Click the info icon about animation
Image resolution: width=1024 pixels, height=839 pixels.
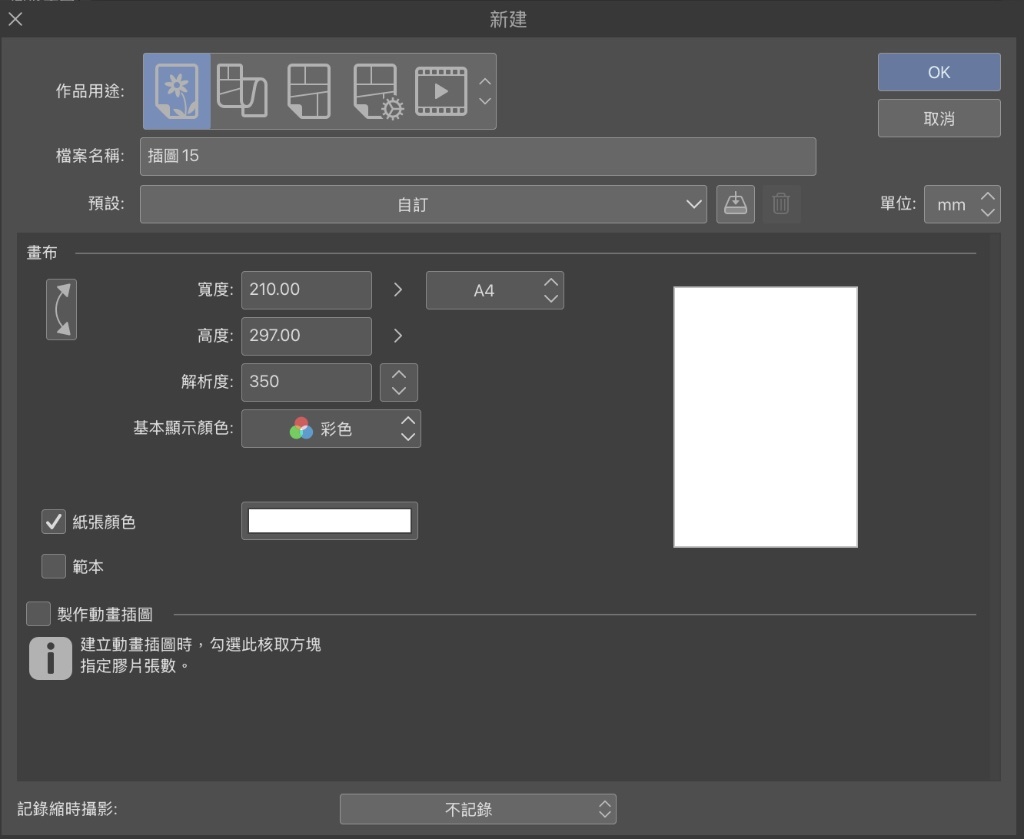tap(50, 658)
